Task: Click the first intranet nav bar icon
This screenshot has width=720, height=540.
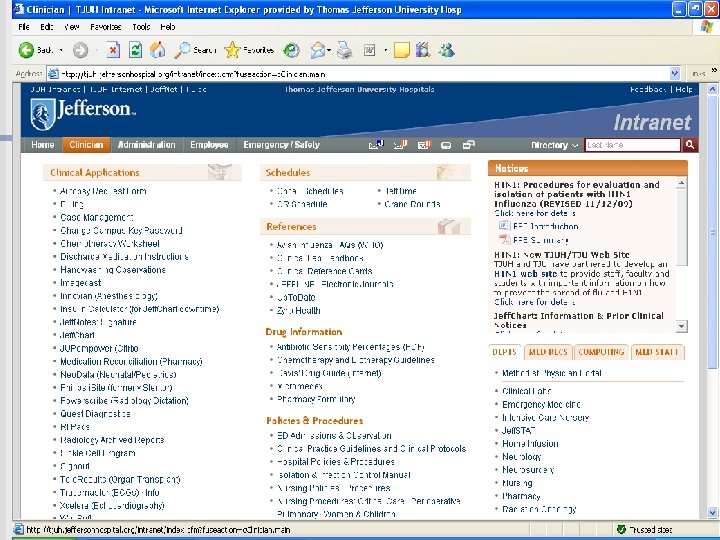Action: [x=376, y=145]
